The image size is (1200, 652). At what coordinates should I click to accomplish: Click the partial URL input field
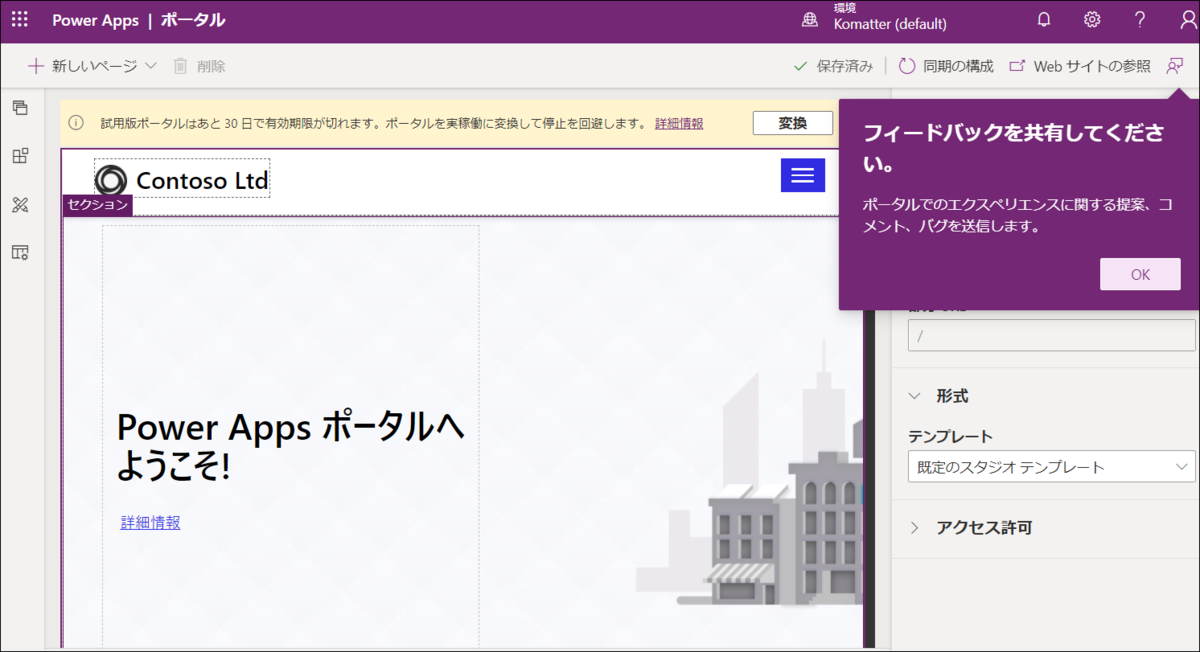click(x=1051, y=335)
